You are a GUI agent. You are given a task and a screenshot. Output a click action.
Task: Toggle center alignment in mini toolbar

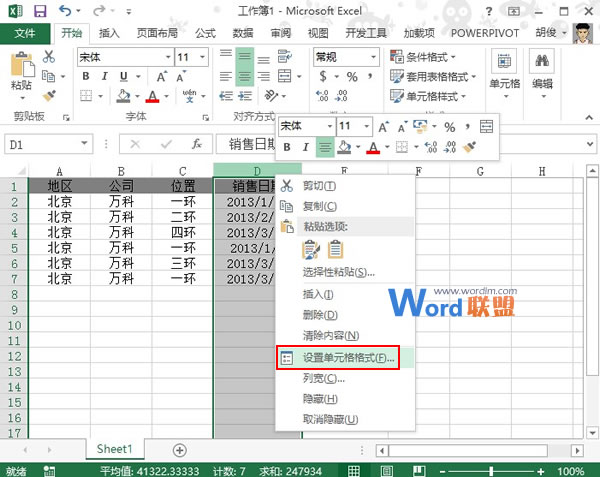(325, 147)
